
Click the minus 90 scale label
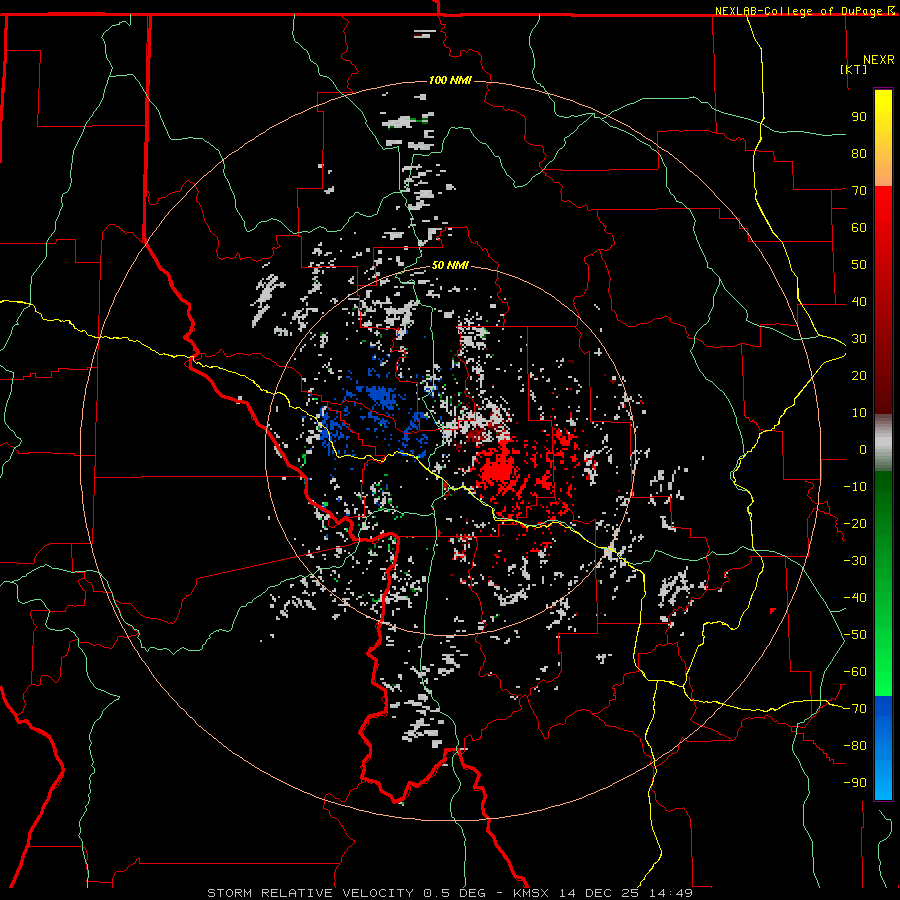pos(855,783)
